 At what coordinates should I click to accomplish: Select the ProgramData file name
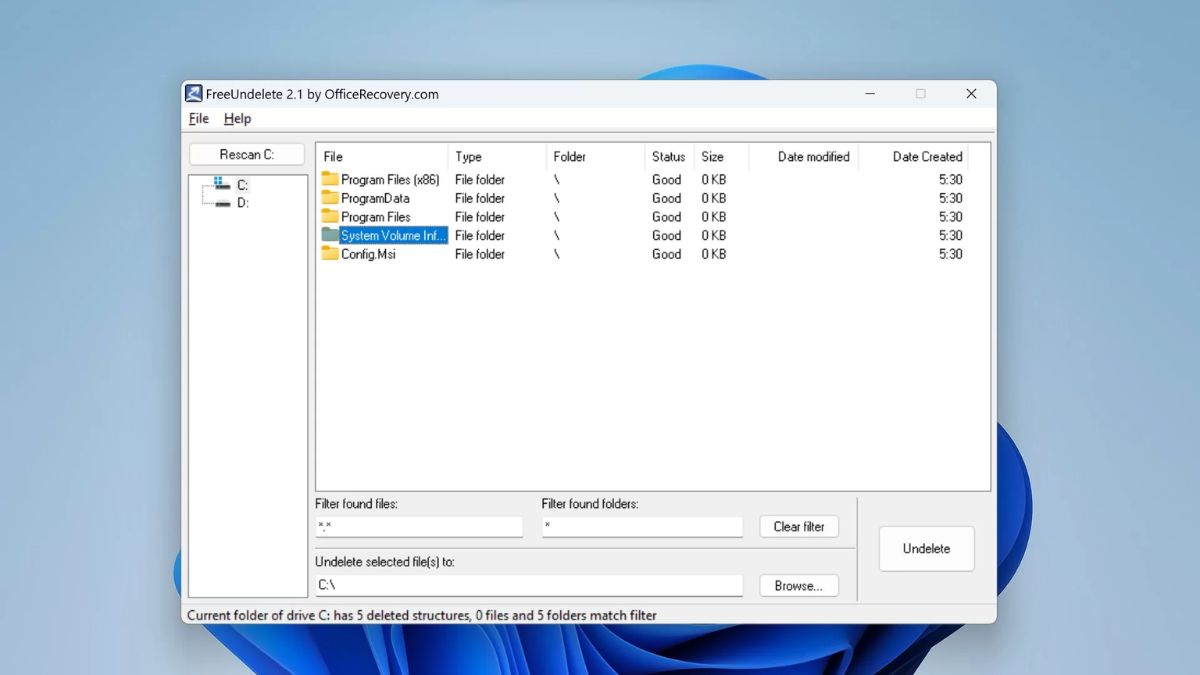tap(375, 198)
